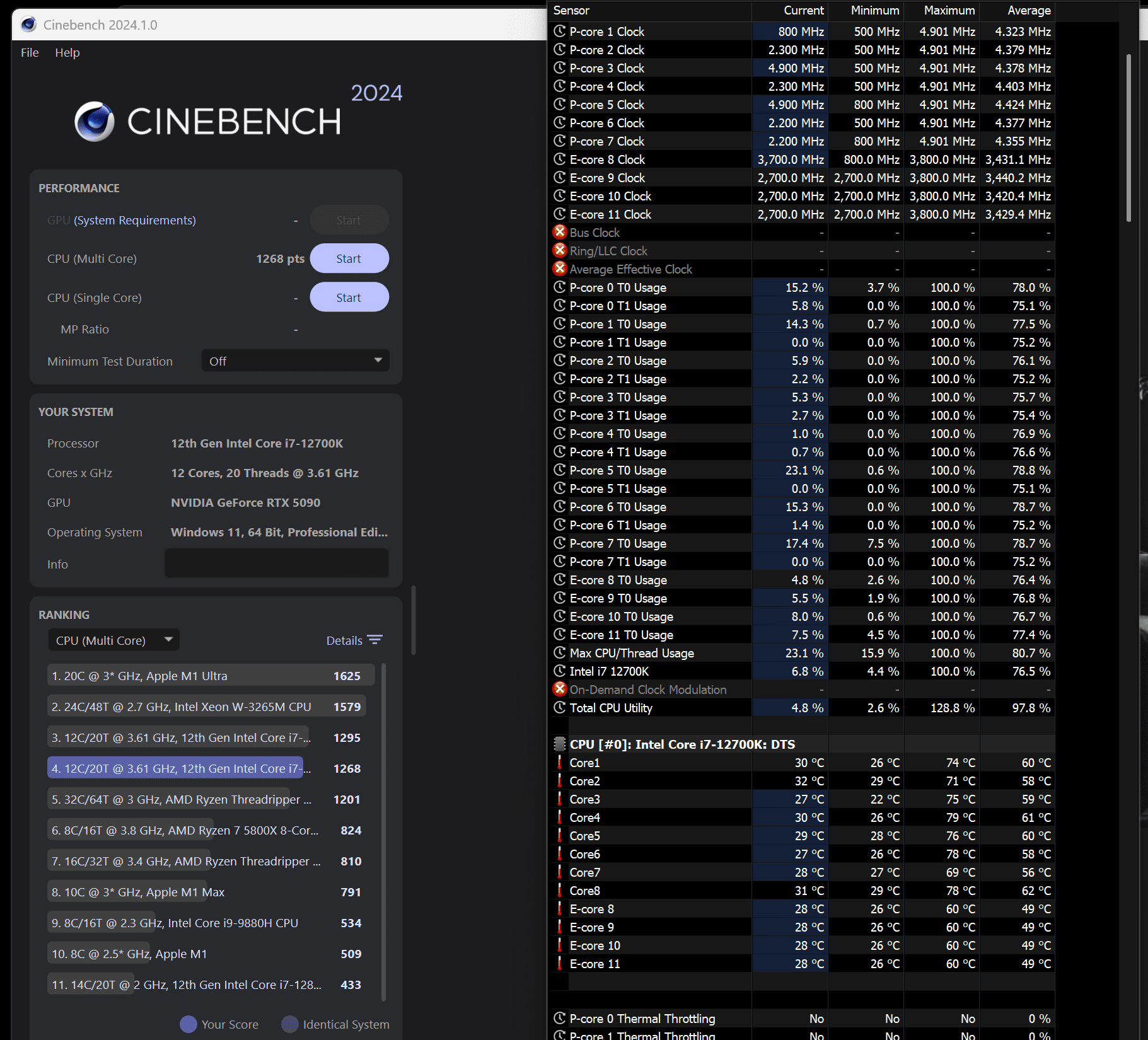
Task: Click the red X beside On-Demand Clock Modulation
Action: pos(559,689)
